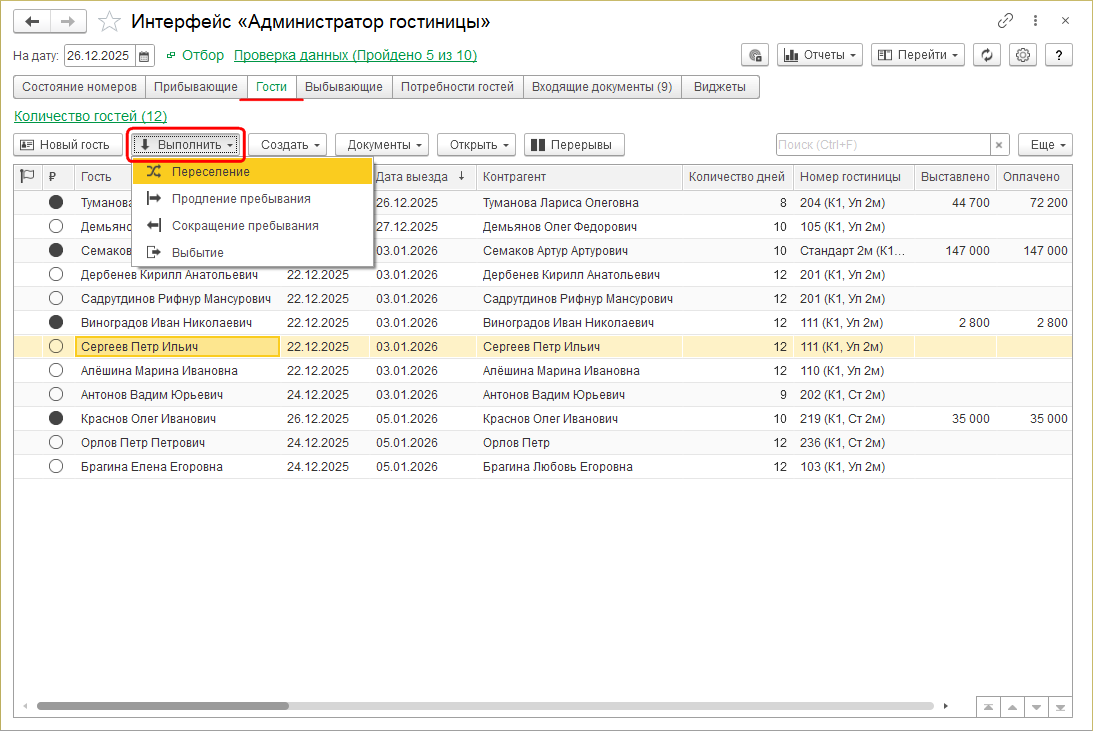Expand the Еще dropdown
This screenshot has width=1093, height=731.
[1046, 145]
